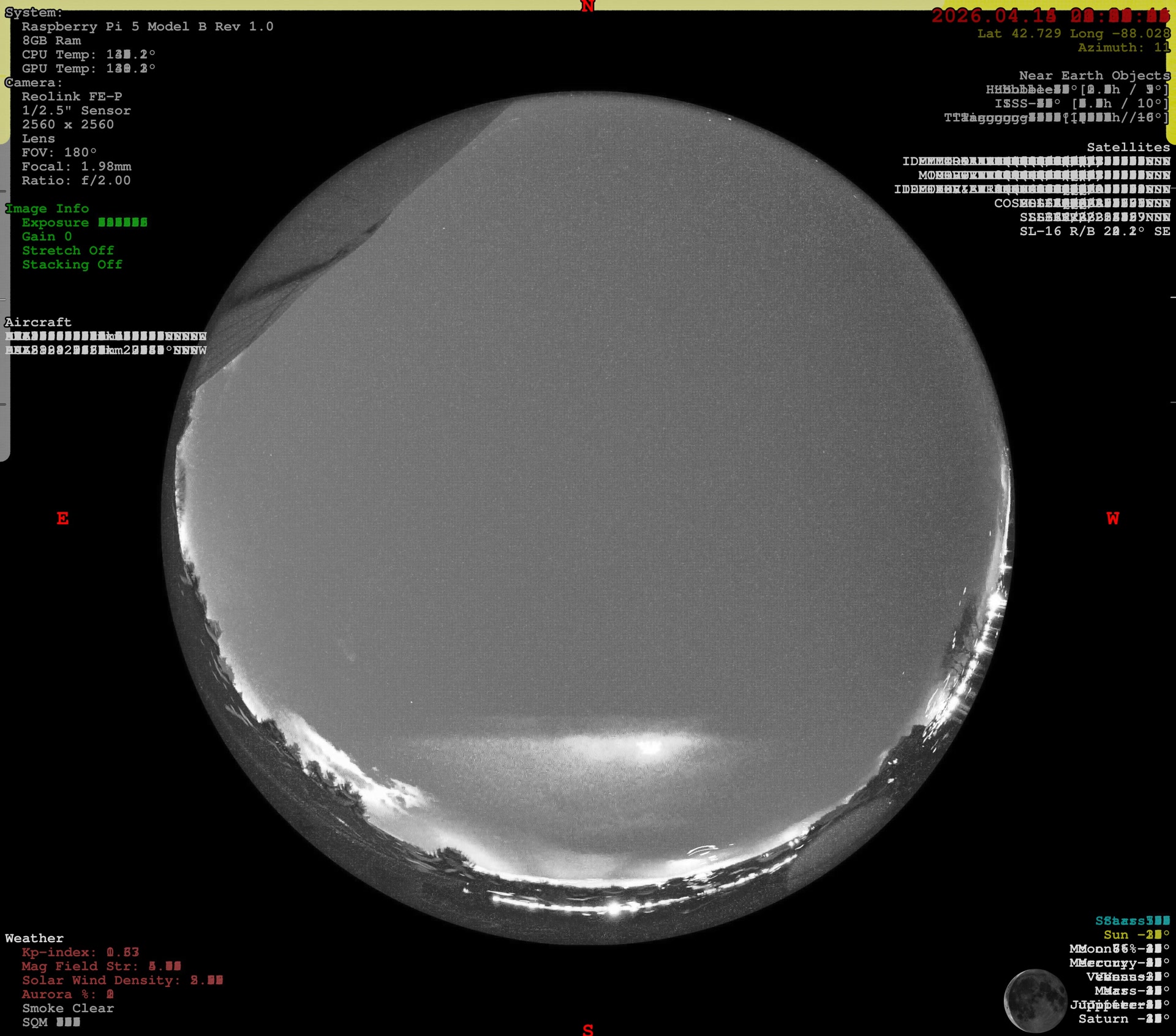Click the red N compass marker
The height and width of the screenshot is (1036, 1176).
pyautogui.click(x=587, y=7)
